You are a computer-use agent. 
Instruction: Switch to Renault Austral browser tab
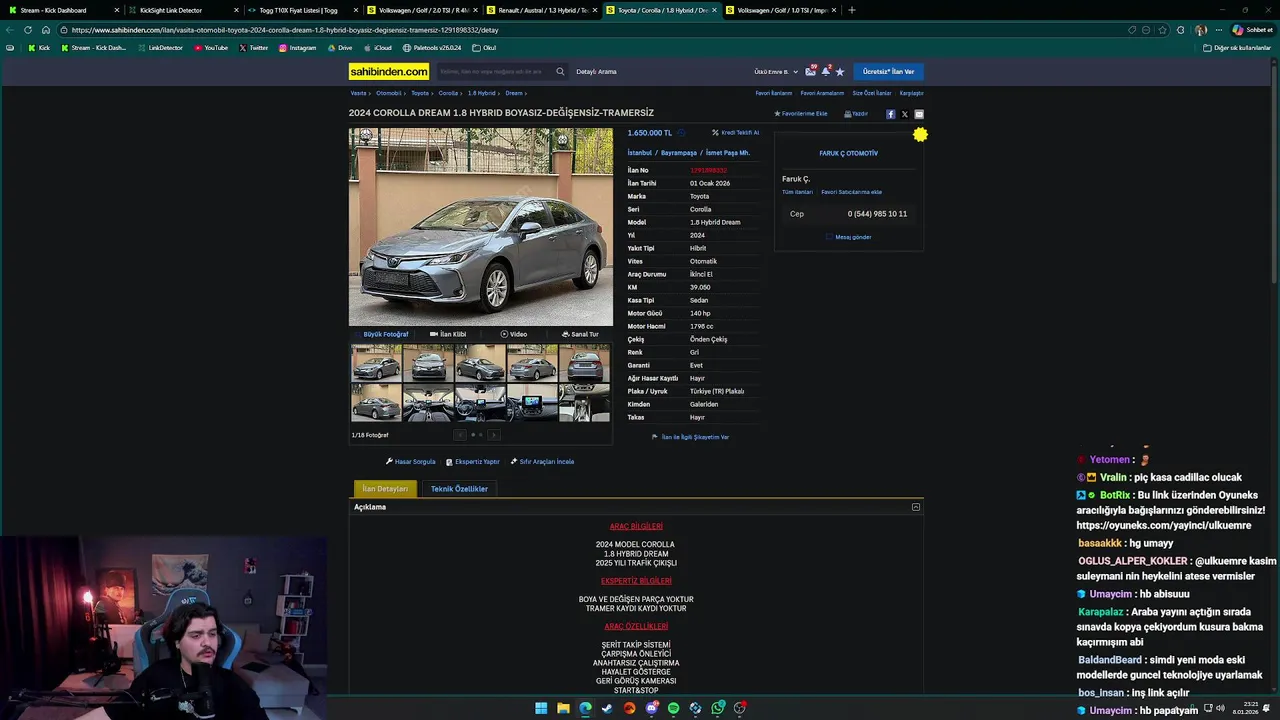tap(543, 10)
